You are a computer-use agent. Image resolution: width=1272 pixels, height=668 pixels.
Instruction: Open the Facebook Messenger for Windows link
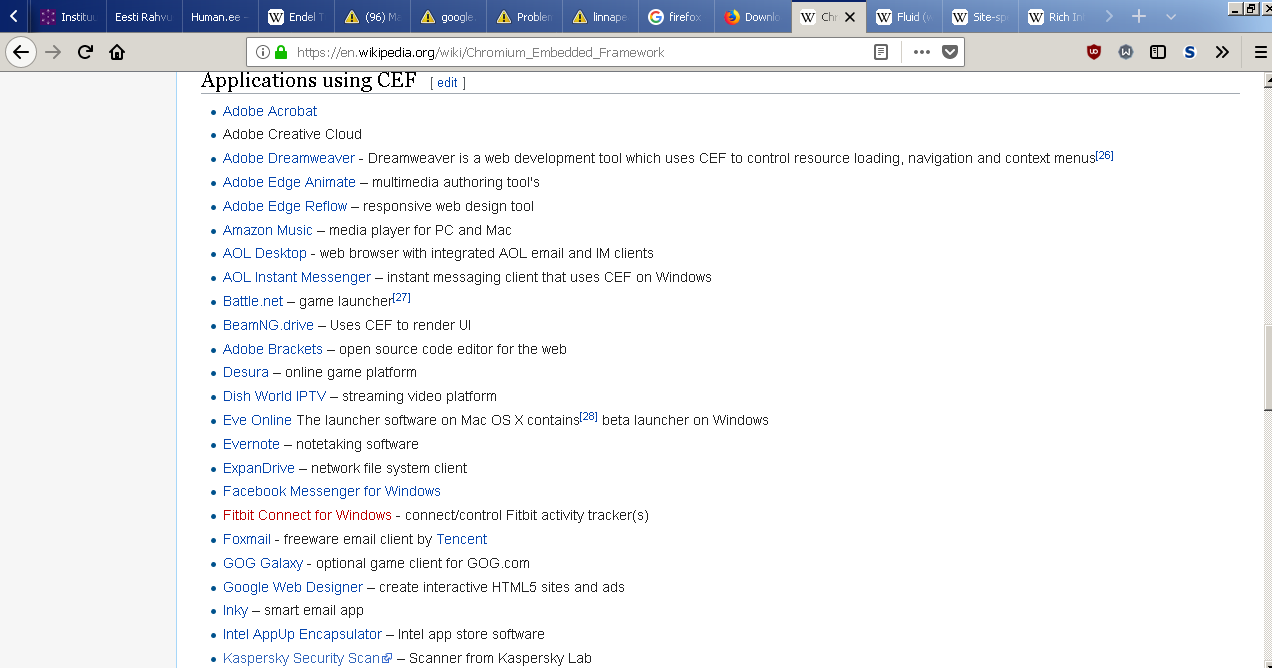332,491
